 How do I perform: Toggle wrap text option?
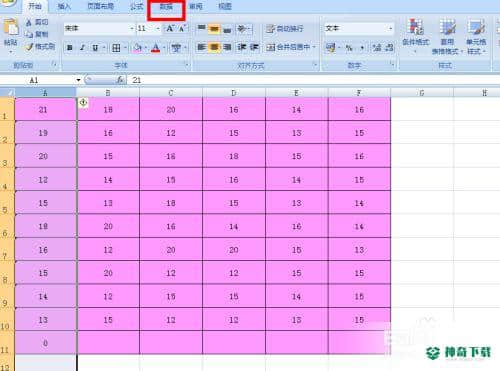[285, 29]
